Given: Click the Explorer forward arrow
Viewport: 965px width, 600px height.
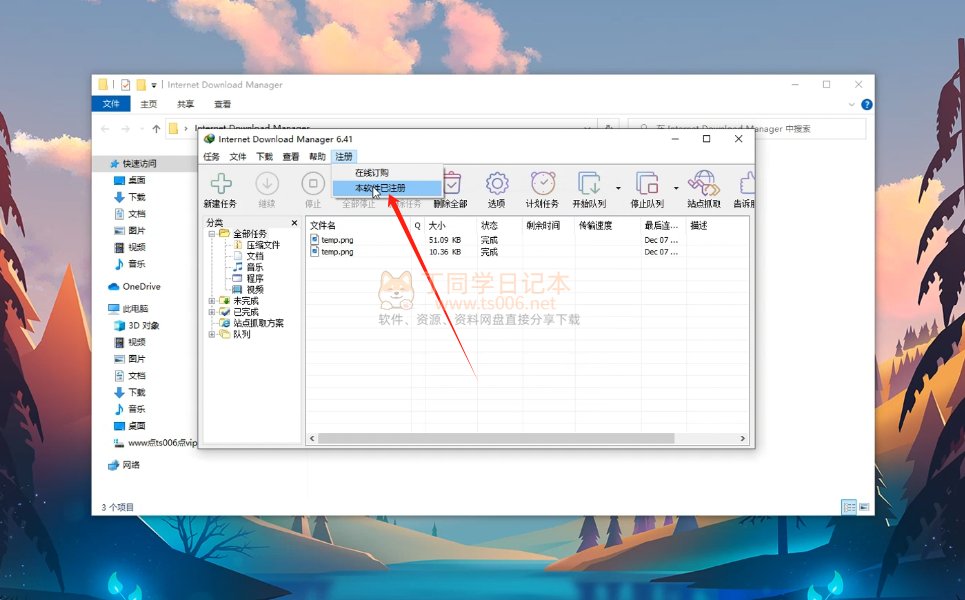Looking at the screenshot, I should [126, 129].
